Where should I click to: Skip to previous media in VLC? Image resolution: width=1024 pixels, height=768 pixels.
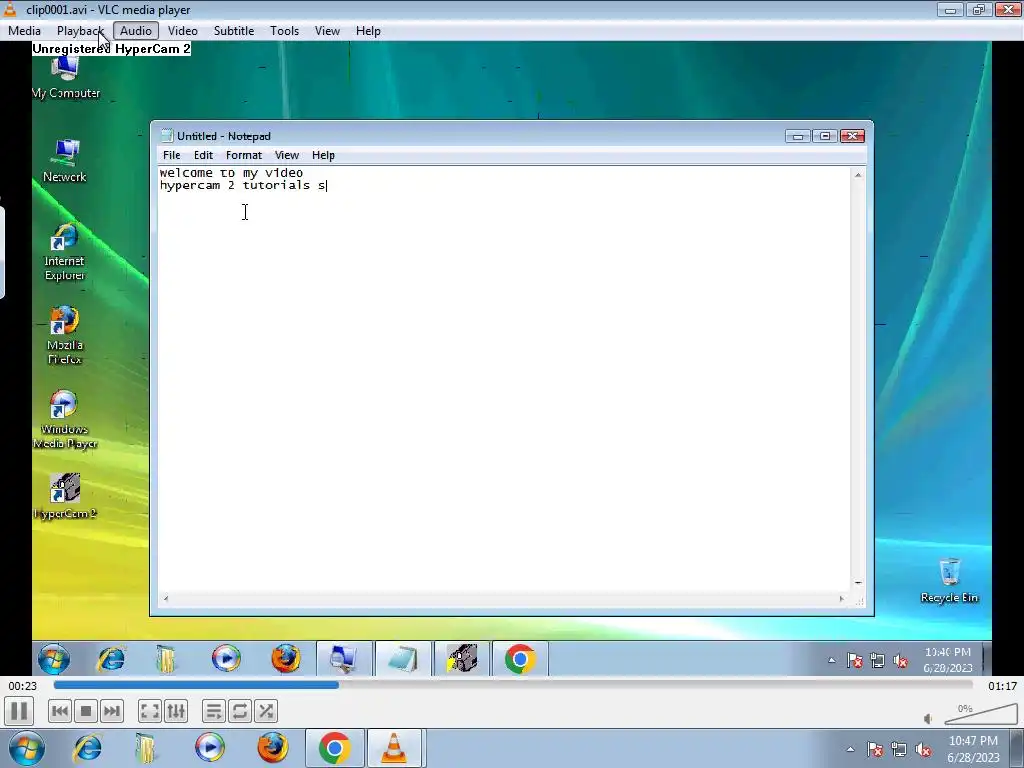pyautogui.click(x=59, y=711)
